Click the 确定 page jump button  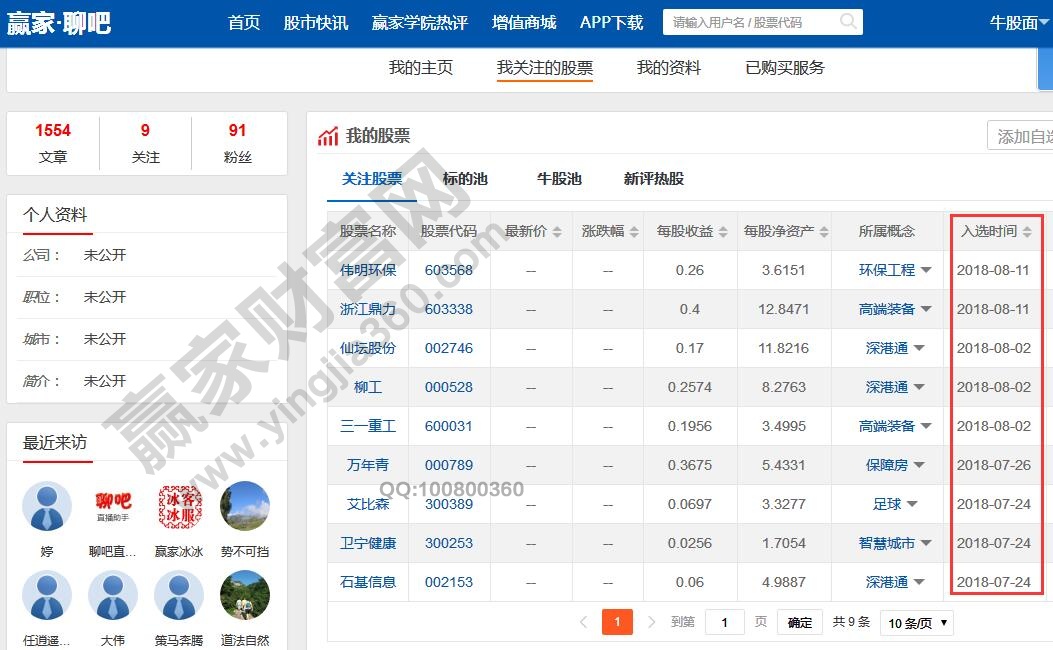click(800, 623)
